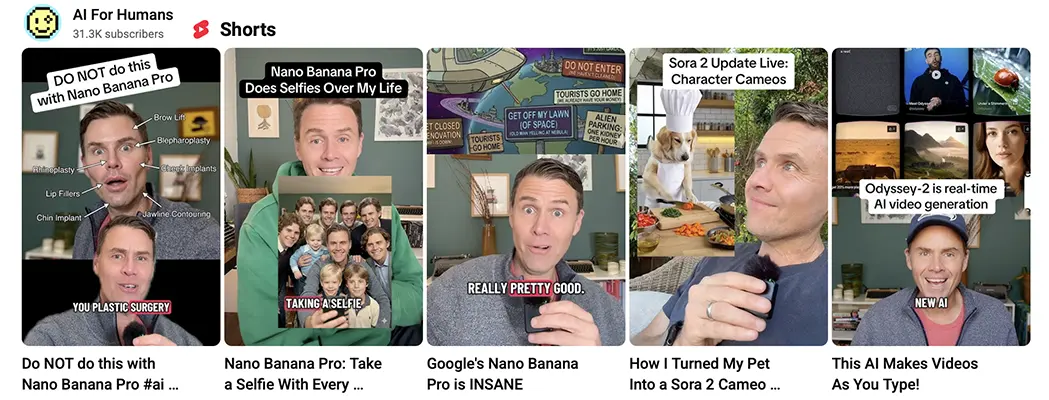Screen dimensions: 1049x400
Task: Open the AI For Humans channel name
Action: [123, 15]
